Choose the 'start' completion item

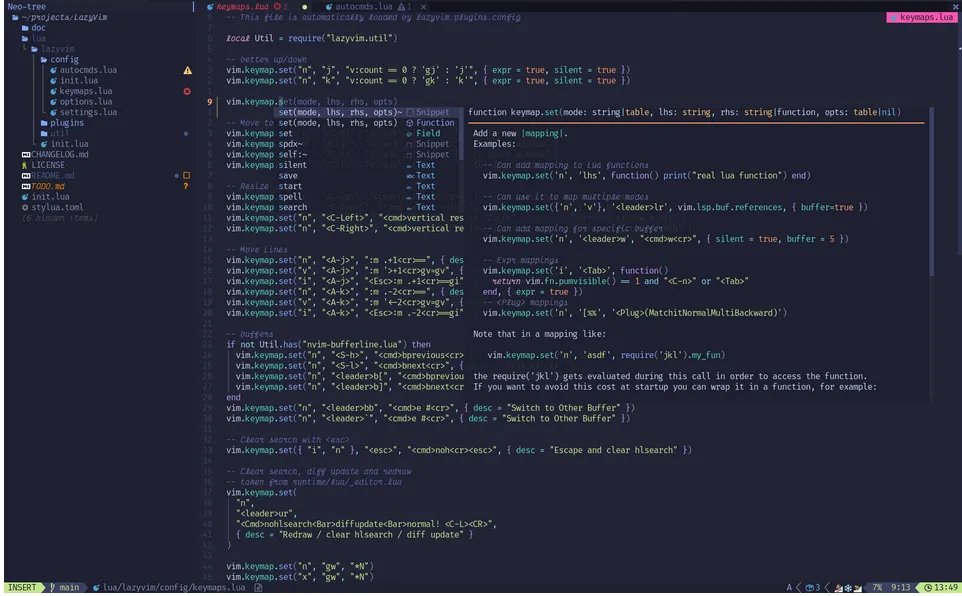[x=367, y=187]
